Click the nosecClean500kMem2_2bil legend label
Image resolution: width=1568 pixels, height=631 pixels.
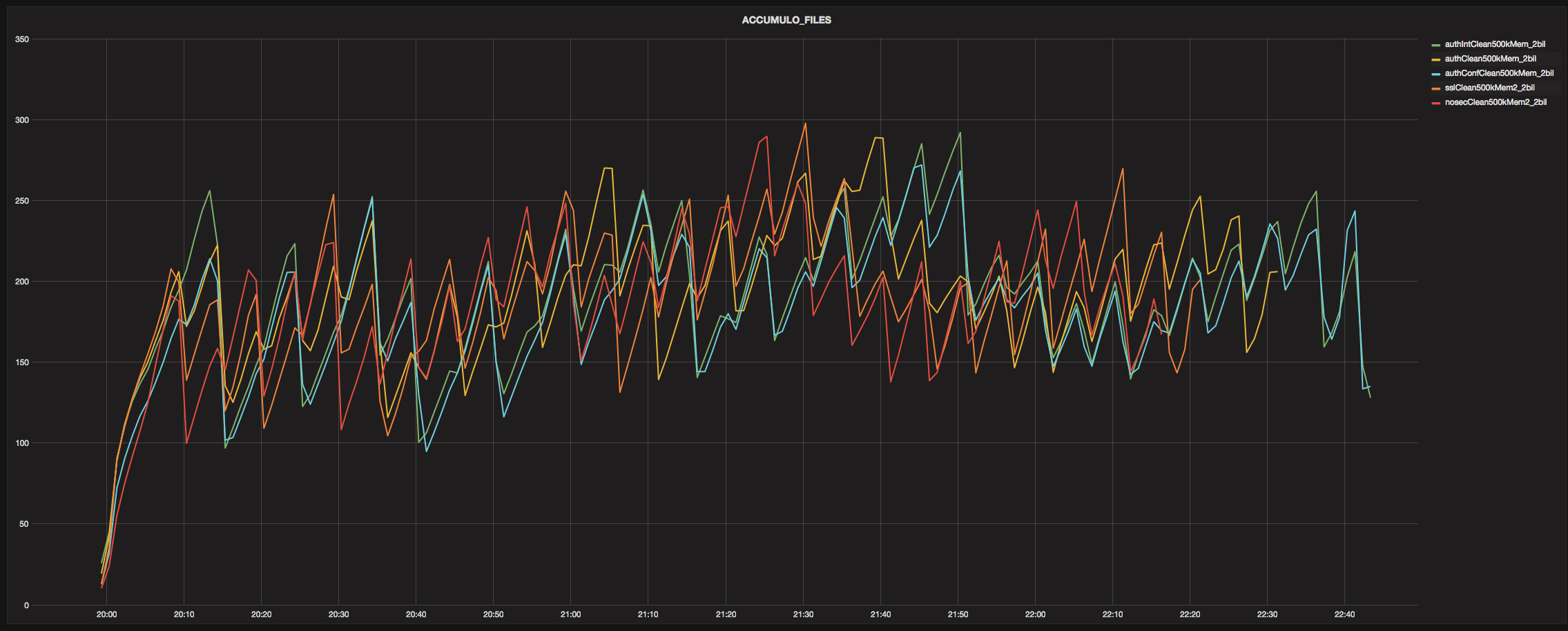[1496, 102]
